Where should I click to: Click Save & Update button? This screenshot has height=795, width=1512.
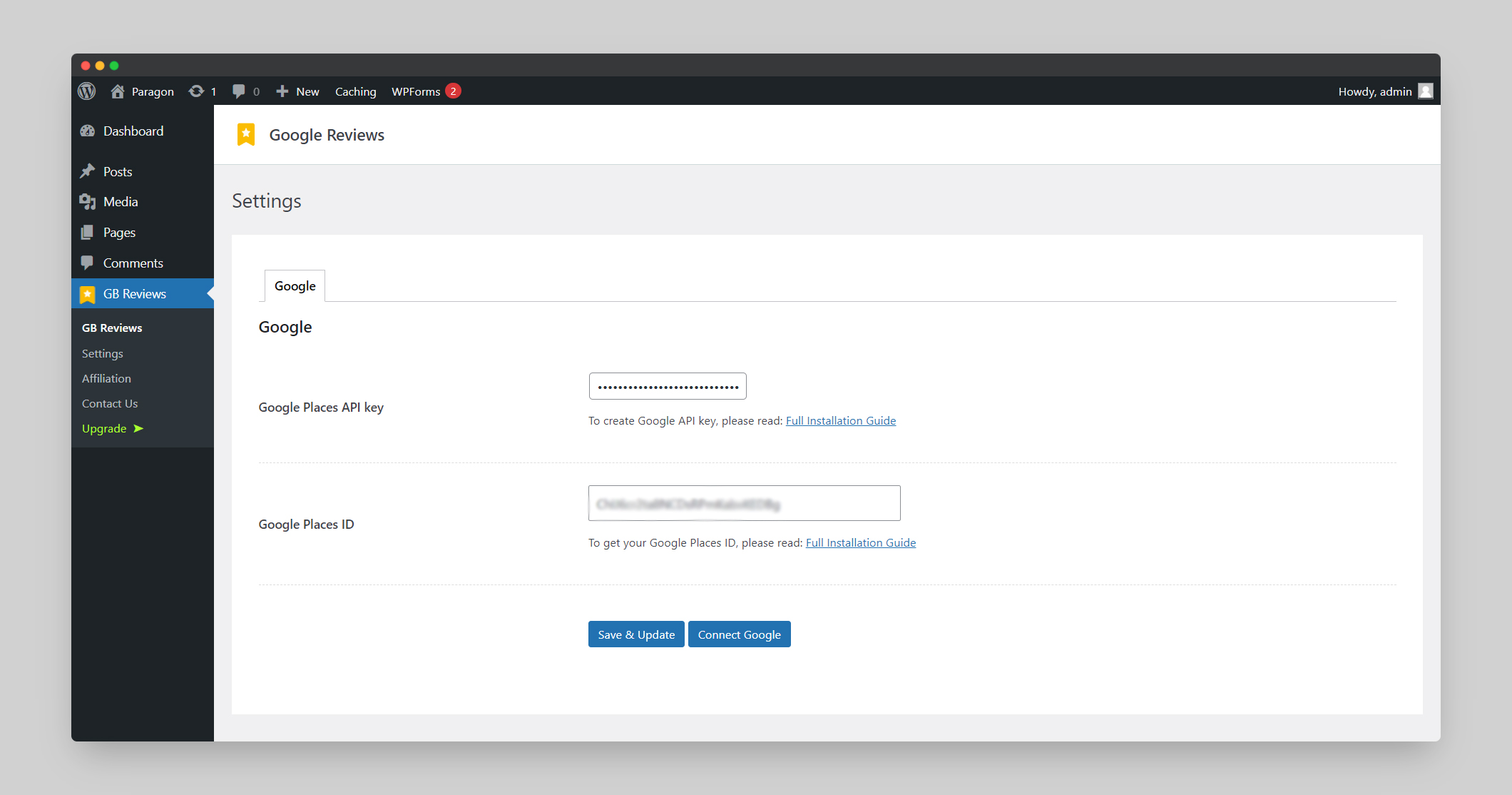[636, 634]
